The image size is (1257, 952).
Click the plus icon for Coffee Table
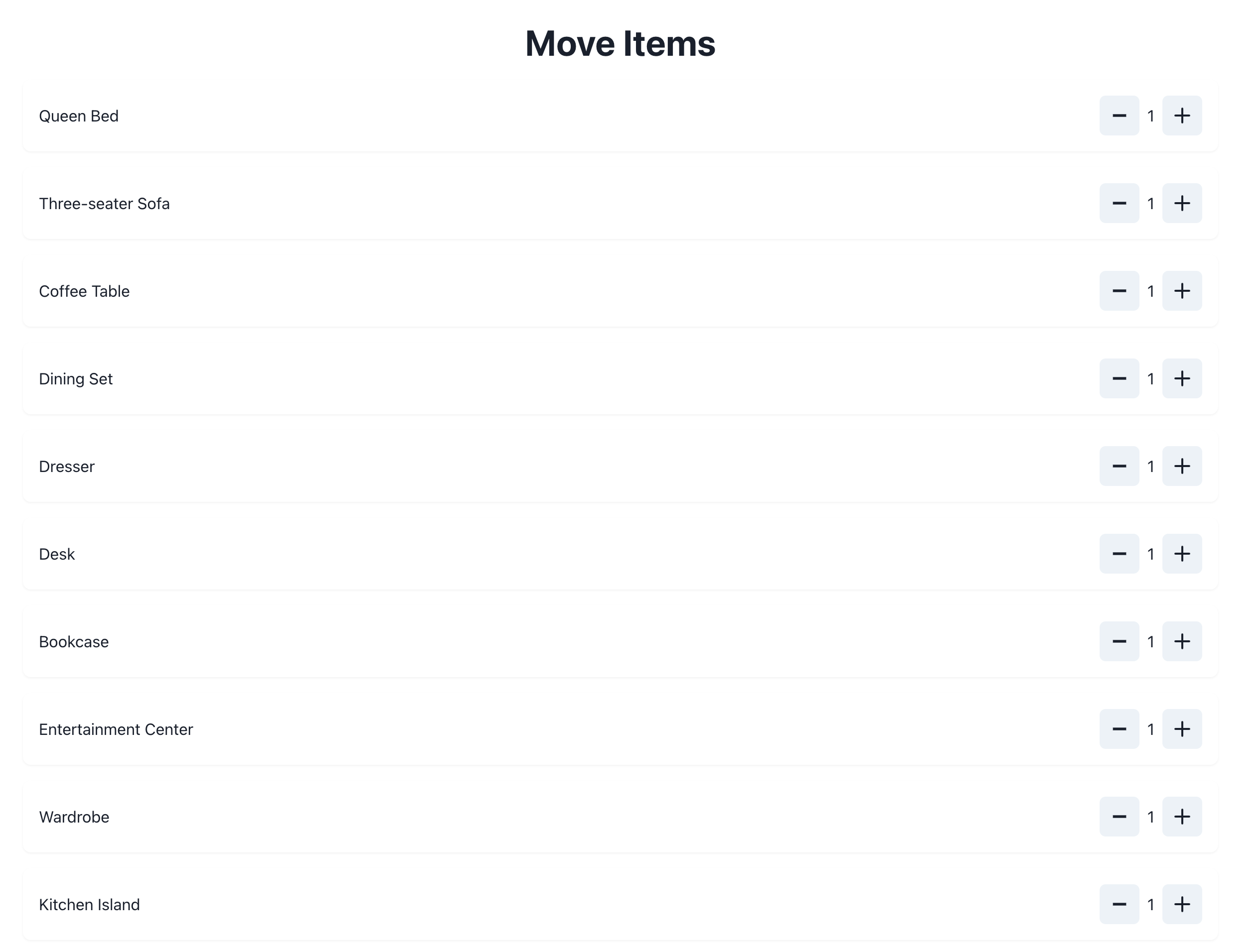point(1182,290)
